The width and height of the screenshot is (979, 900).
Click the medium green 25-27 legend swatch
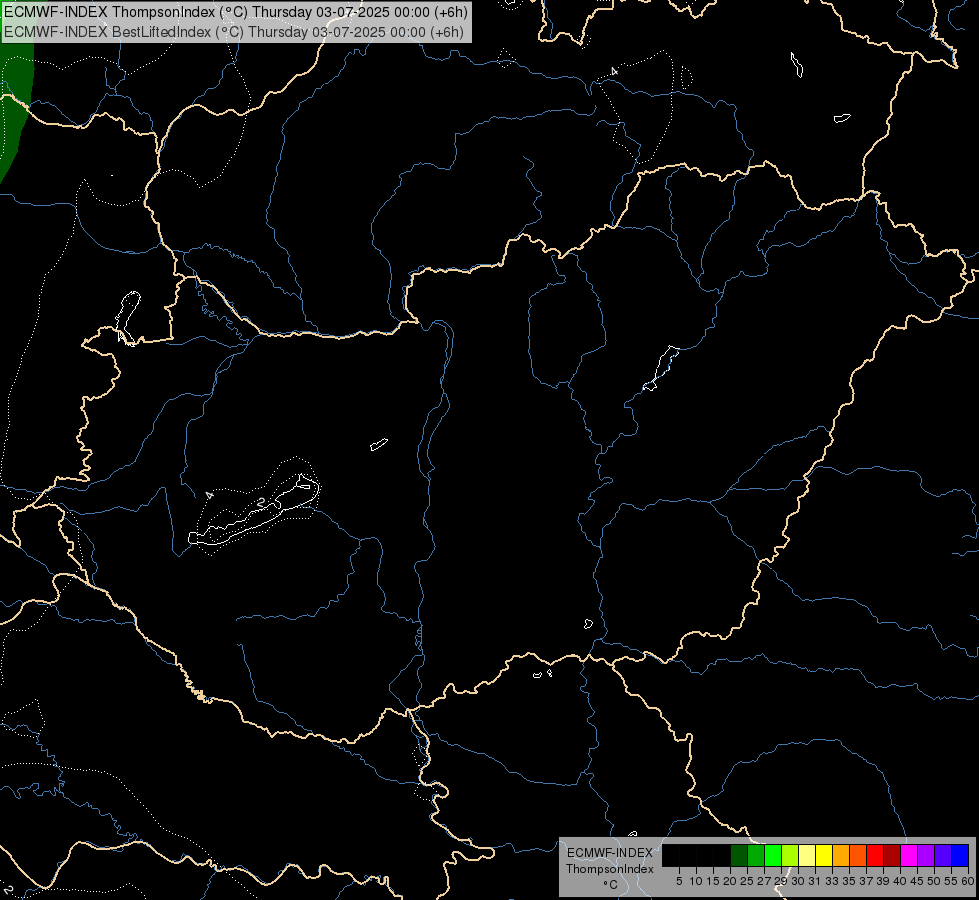point(756,856)
